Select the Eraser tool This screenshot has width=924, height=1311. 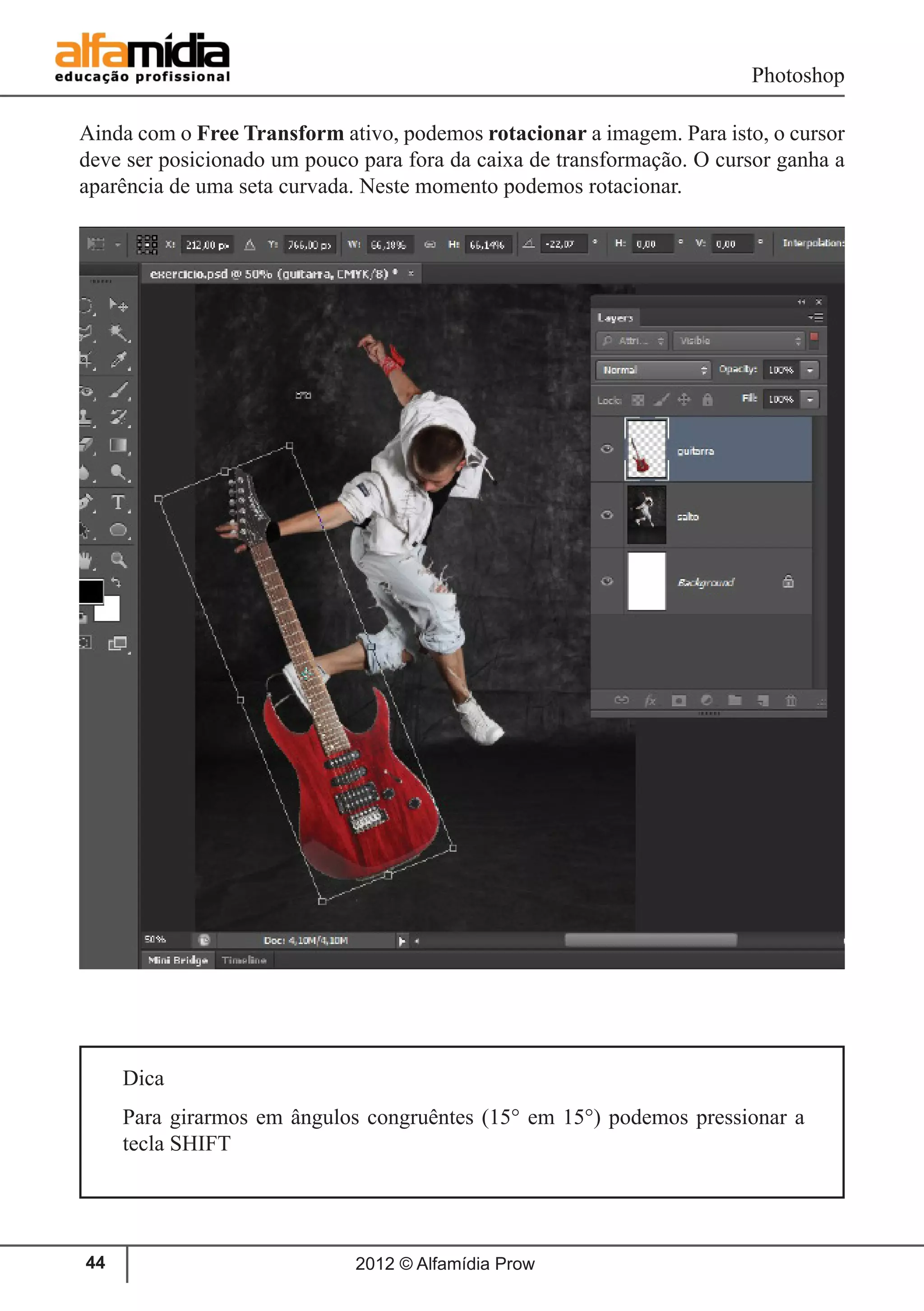click(x=86, y=445)
